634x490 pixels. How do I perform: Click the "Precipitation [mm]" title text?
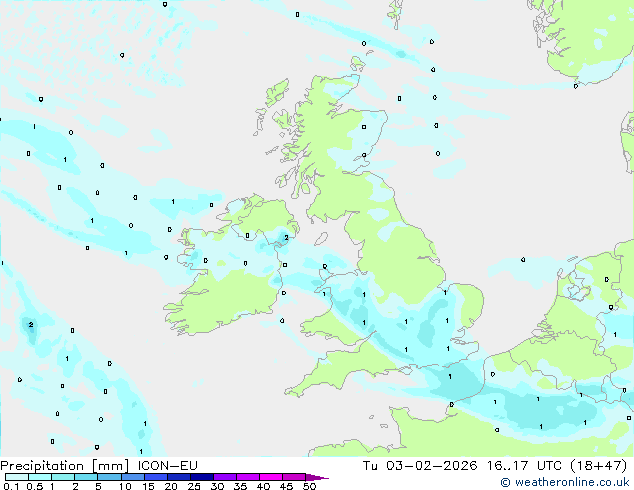[65, 466]
